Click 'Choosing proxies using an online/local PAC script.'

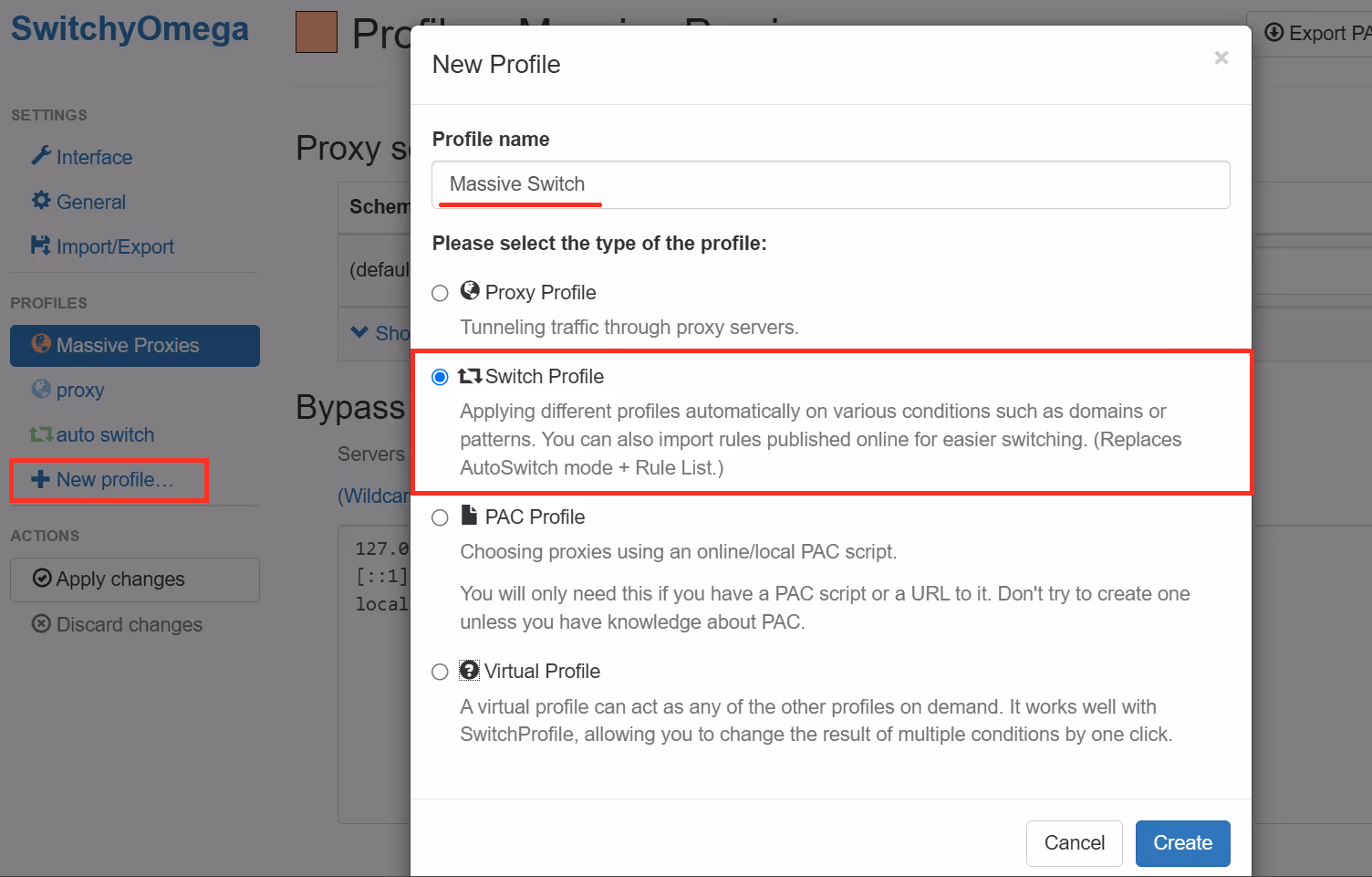point(679,552)
